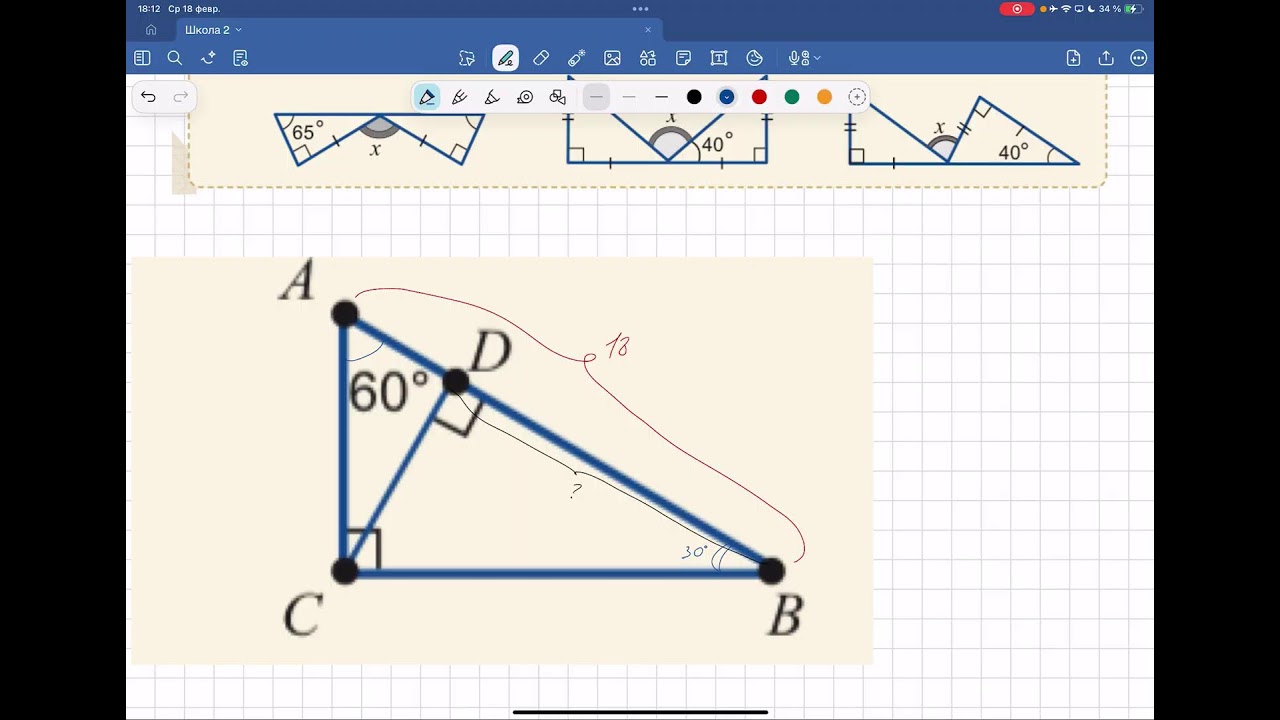Open the AI sparkle assistant tool

(x=208, y=58)
